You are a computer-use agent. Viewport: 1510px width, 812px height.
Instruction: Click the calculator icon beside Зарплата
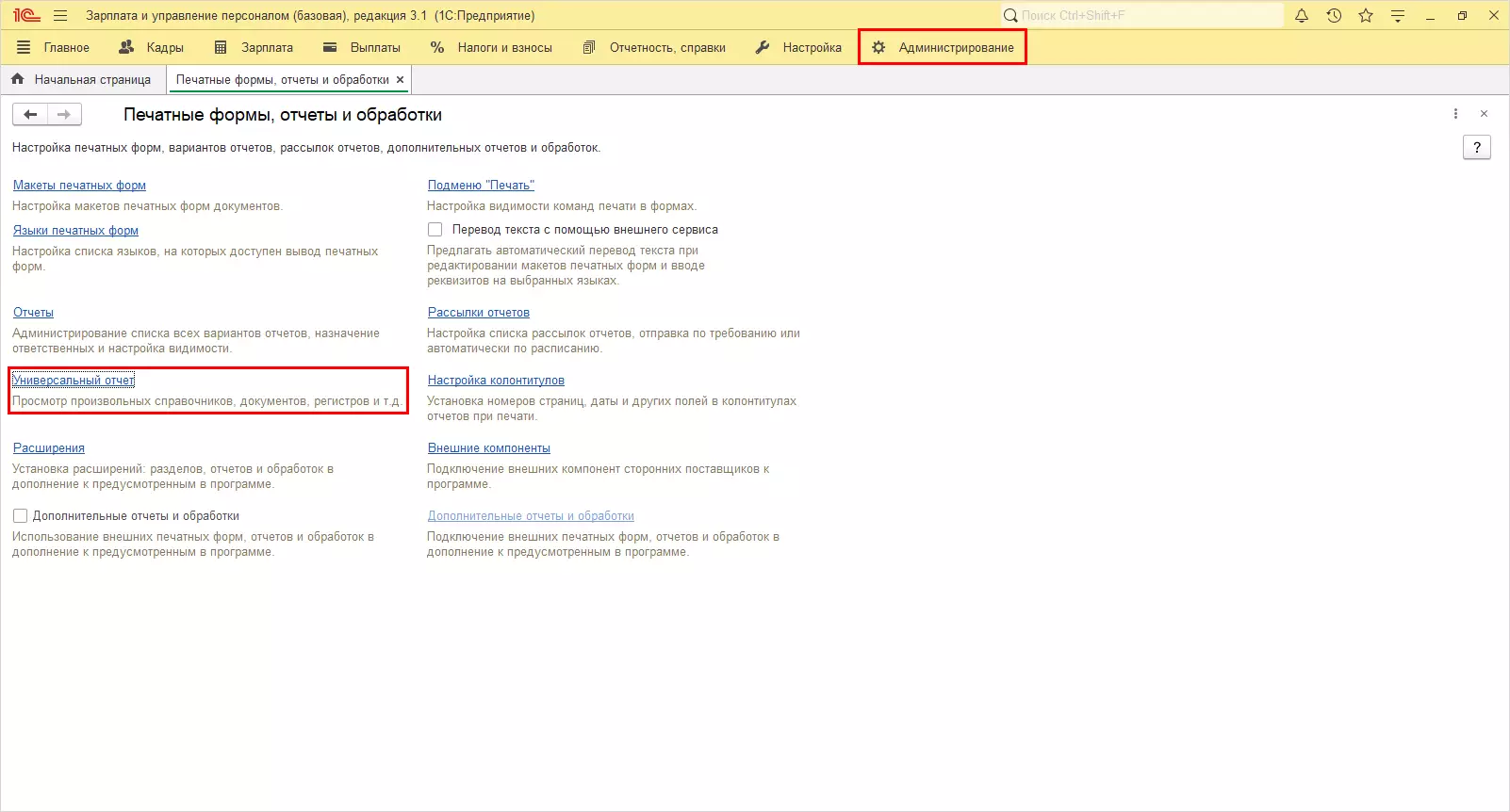click(221, 47)
